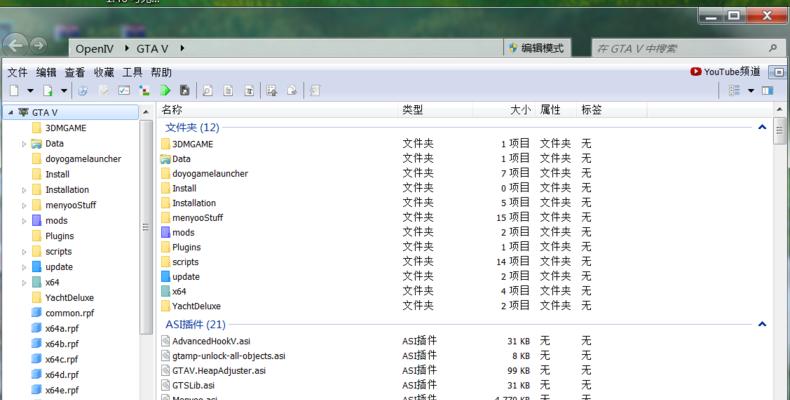Image resolution: width=790 pixels, height=400 pixels.
Task: Select GTSLib.asi file
Action: (464, 385)
